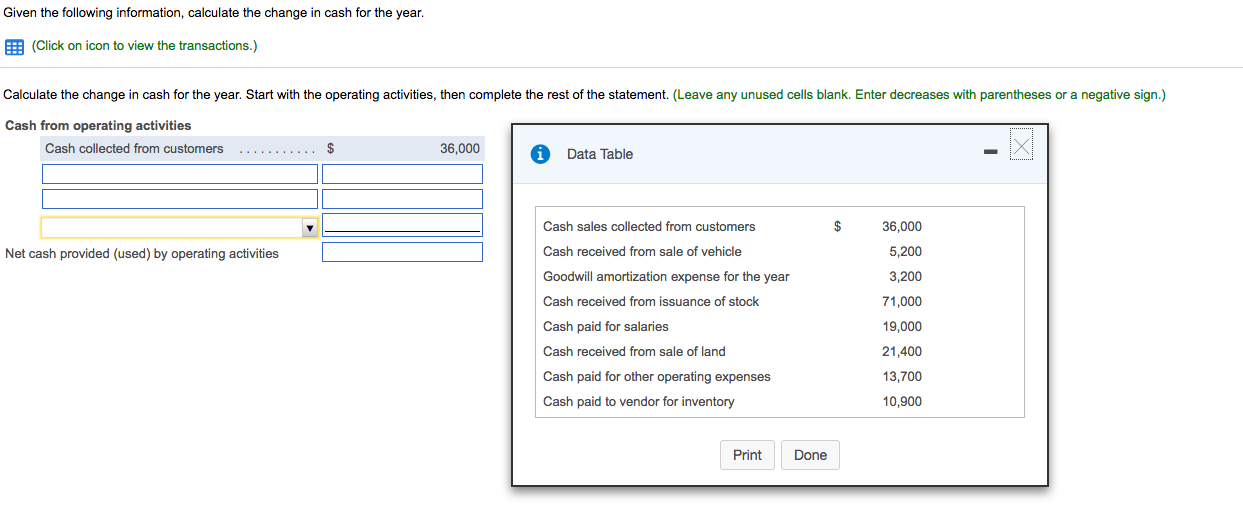This screenshot has height=529, width=1243.
Task: Click 'Cash paid to vendor for inventory' row
Action: (x=779, y=402)
